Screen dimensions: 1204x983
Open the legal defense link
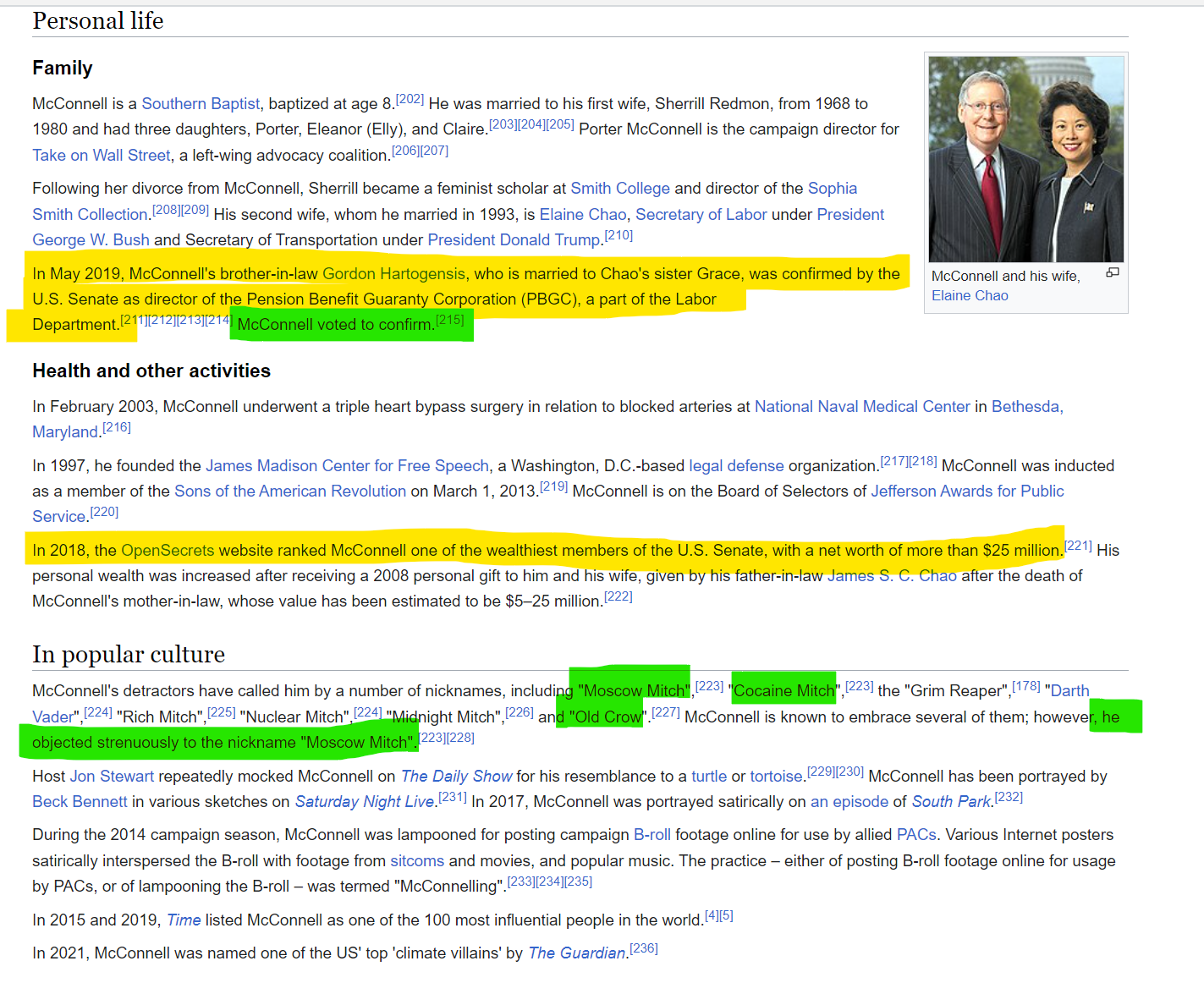[x=736, y=465]
